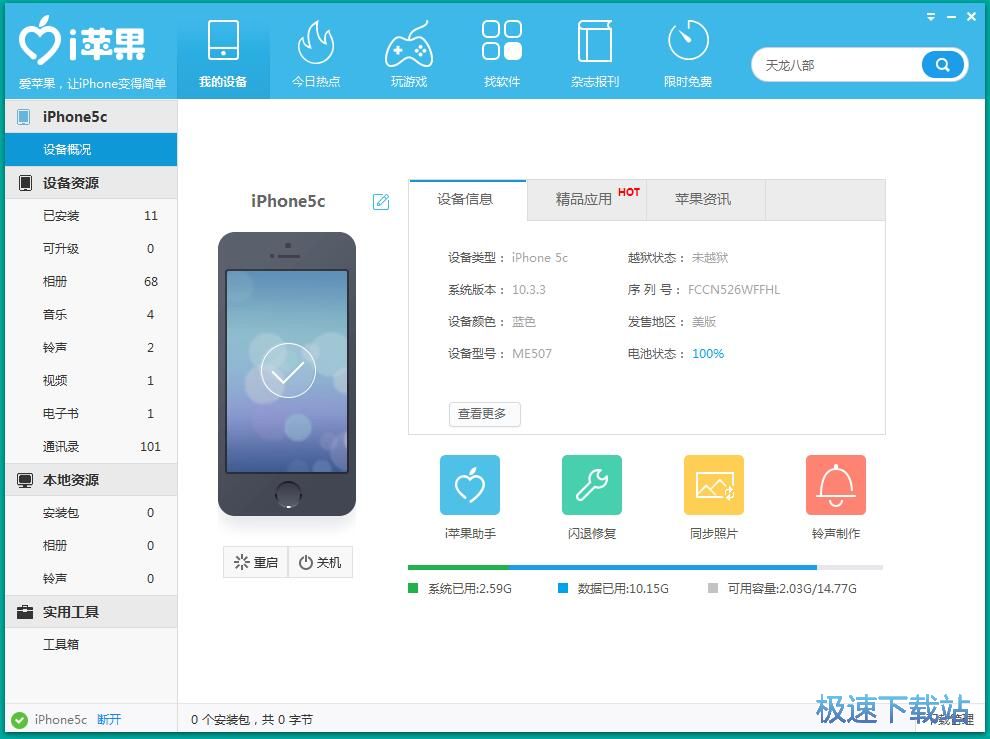Image resolution: width=990 pixels, height=739 pixels.
Task: Click the iPhone preview image
Action: pyautogui.click(x=287, y=374)
